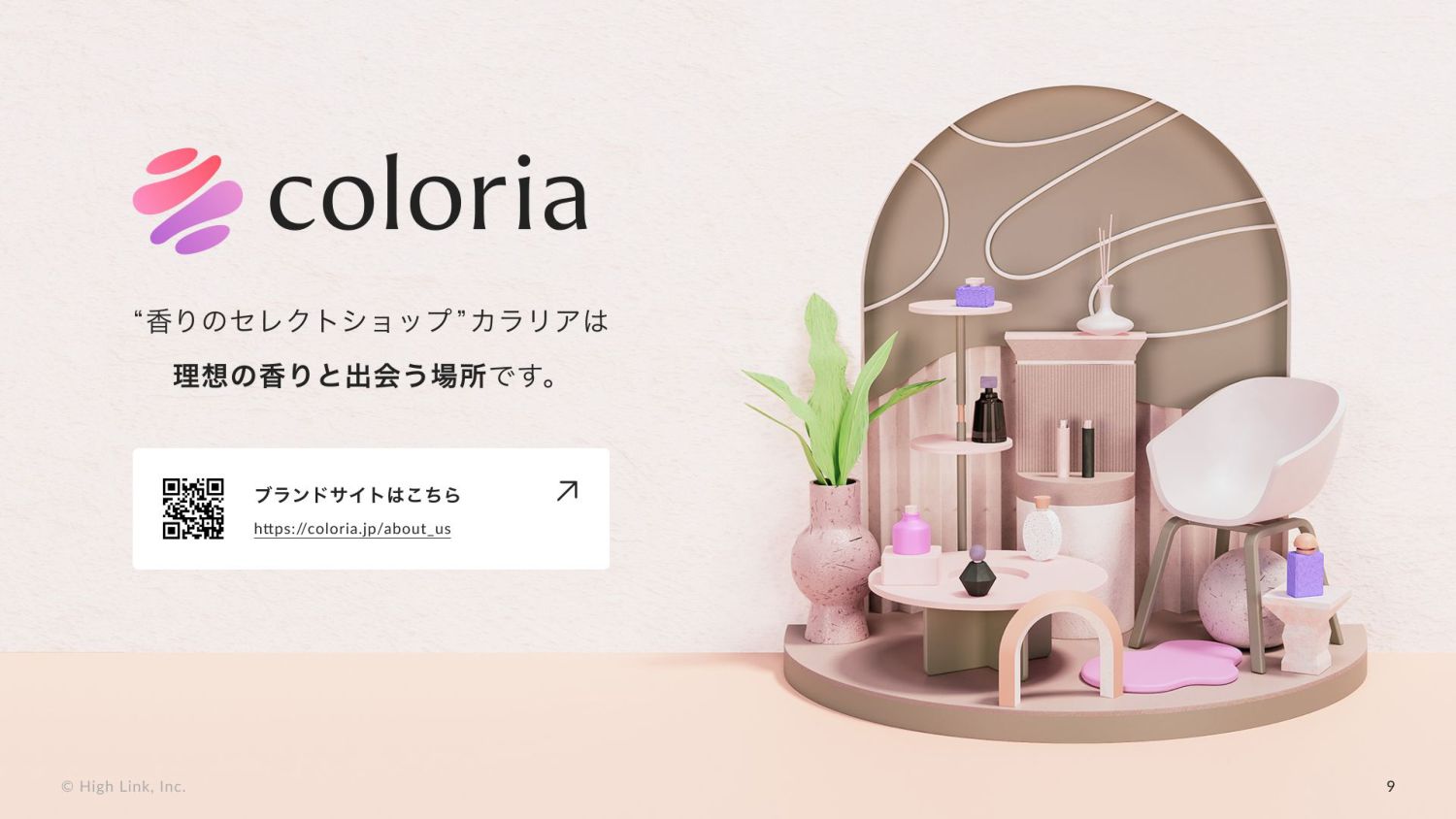Click the coloria wordmark text

point(428,194)
